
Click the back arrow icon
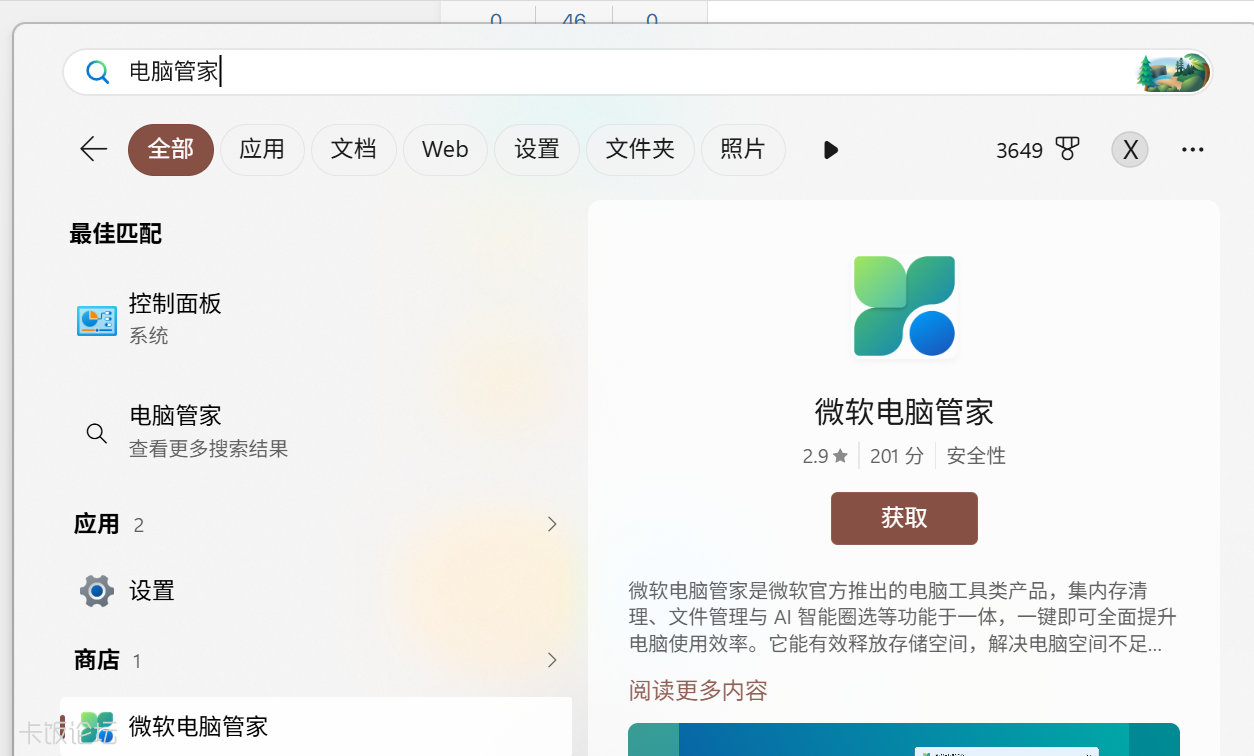[93, 150]
